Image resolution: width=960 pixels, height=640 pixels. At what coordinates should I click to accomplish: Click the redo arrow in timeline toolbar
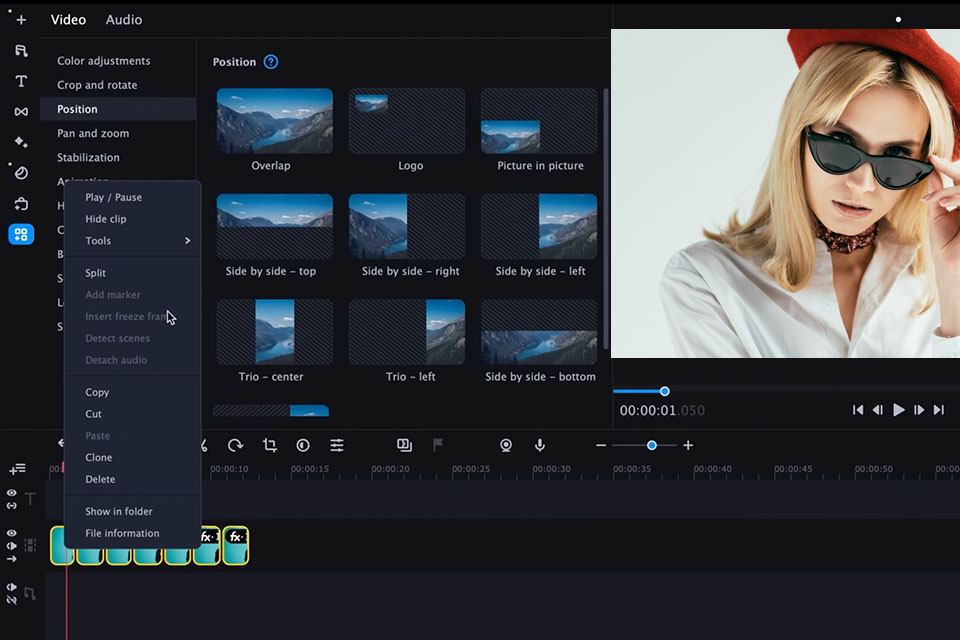coord(235,445)
